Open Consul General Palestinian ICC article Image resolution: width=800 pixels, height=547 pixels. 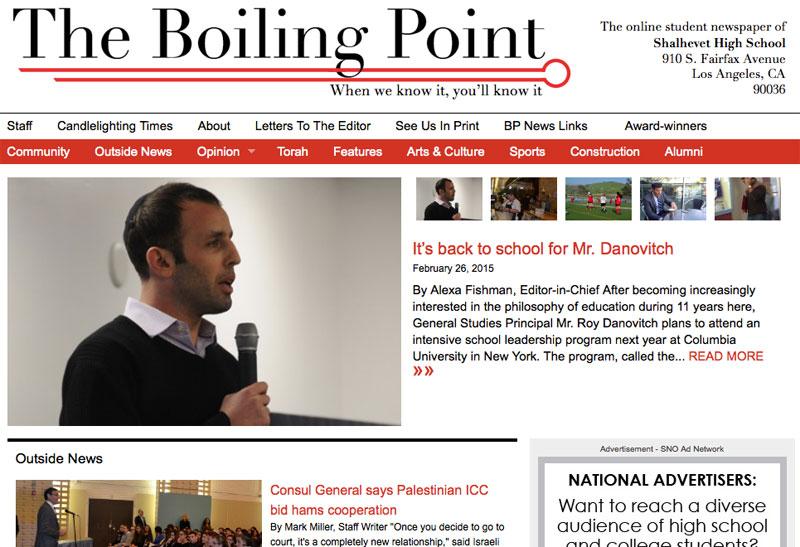pos(379,500)
